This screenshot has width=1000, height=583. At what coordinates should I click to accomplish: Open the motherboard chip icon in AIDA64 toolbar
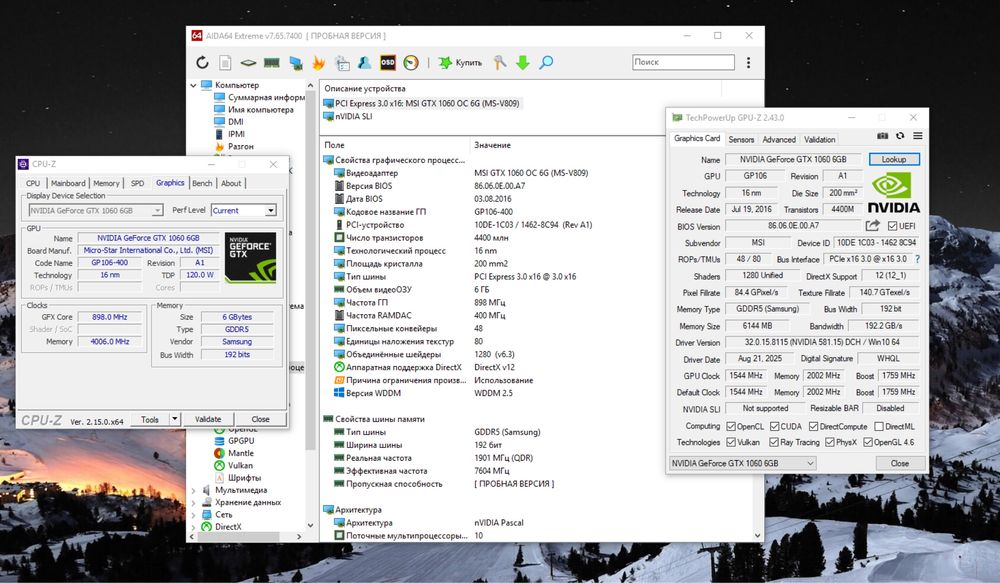(248, 63)
